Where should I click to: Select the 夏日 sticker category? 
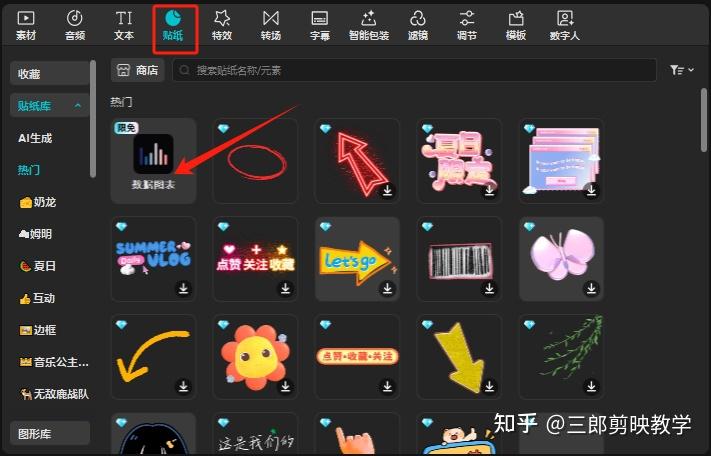tap(38, 266)
